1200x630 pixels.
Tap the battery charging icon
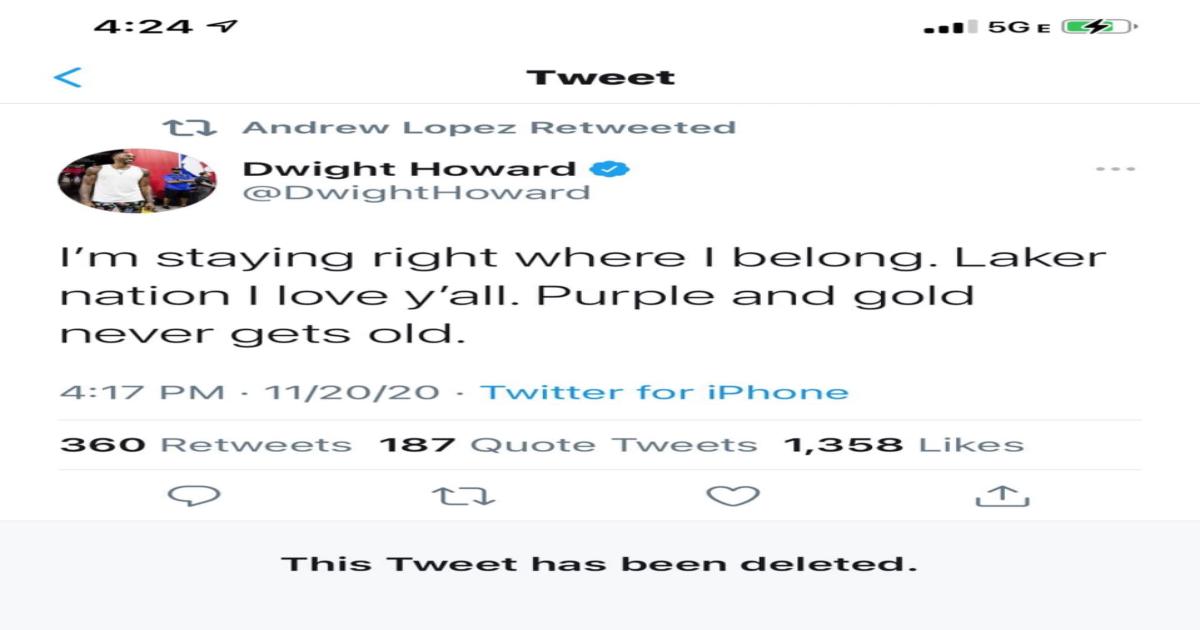[1096, 27]
